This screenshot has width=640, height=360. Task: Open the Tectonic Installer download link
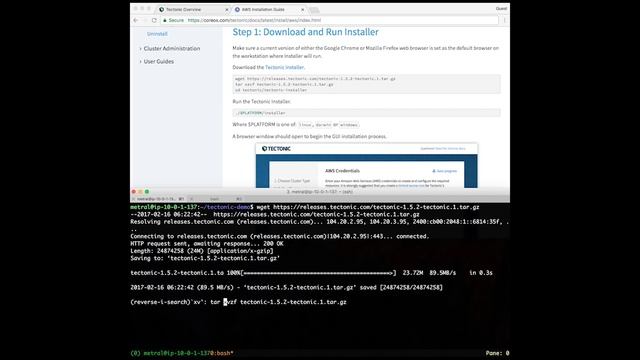coord(284,67)
